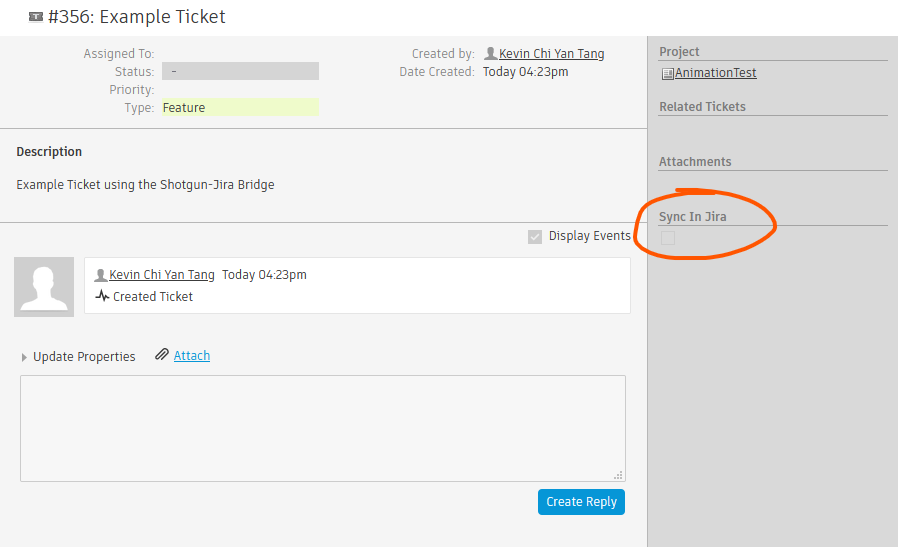The image size is (898, 547).
Task: Click the person icon next to Created by
Action: coord(490,54)
